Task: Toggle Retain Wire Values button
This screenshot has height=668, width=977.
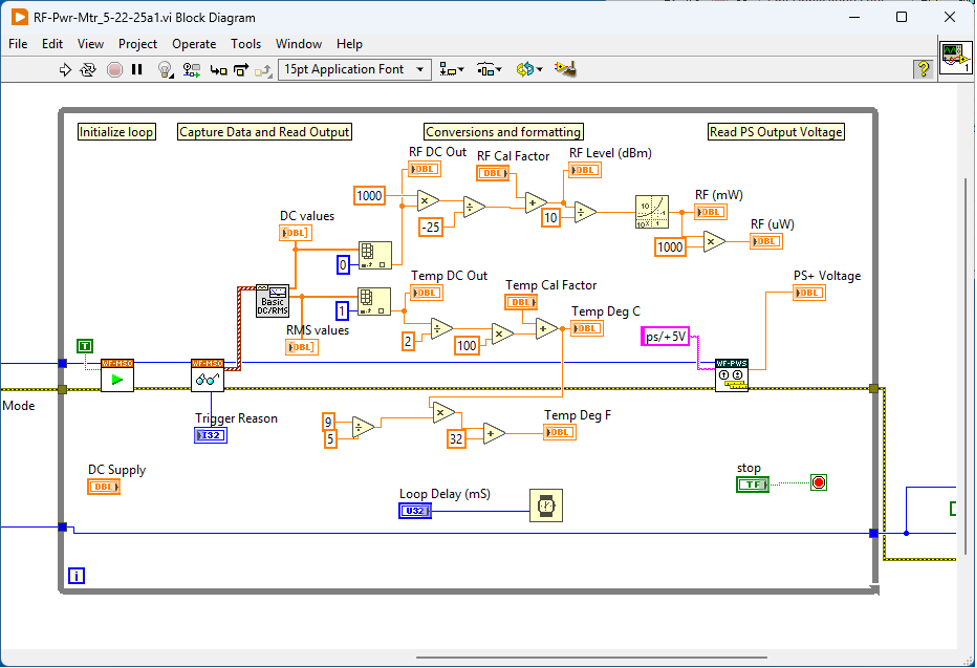Action: 191,70
